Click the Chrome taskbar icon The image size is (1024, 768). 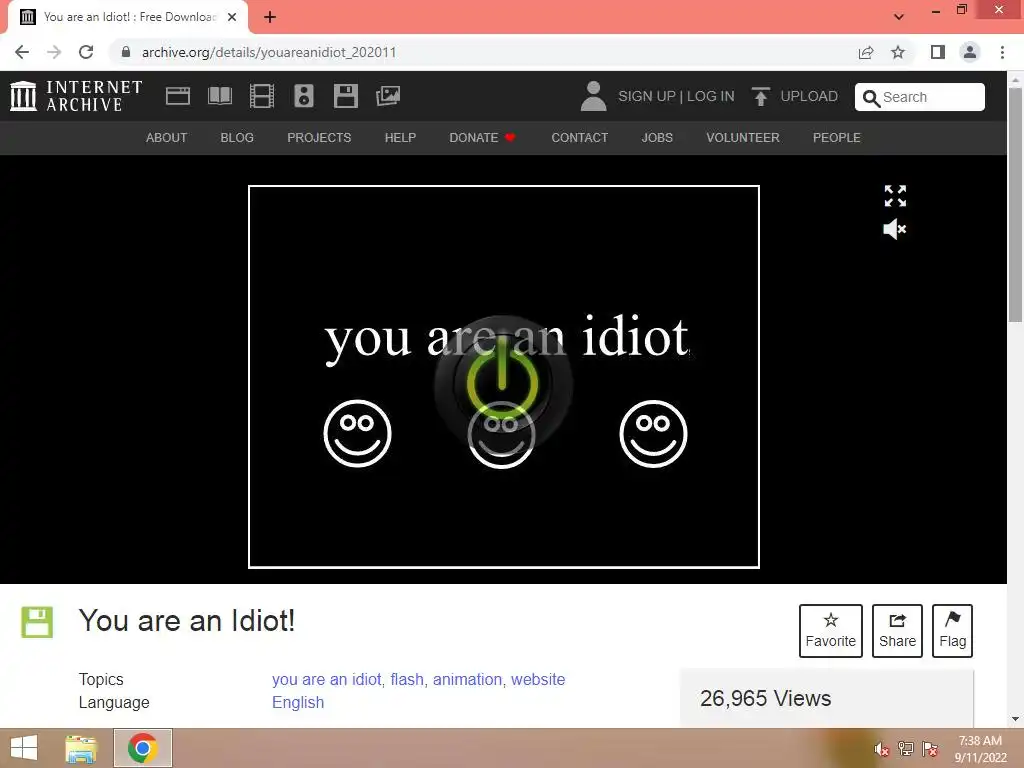143,748
